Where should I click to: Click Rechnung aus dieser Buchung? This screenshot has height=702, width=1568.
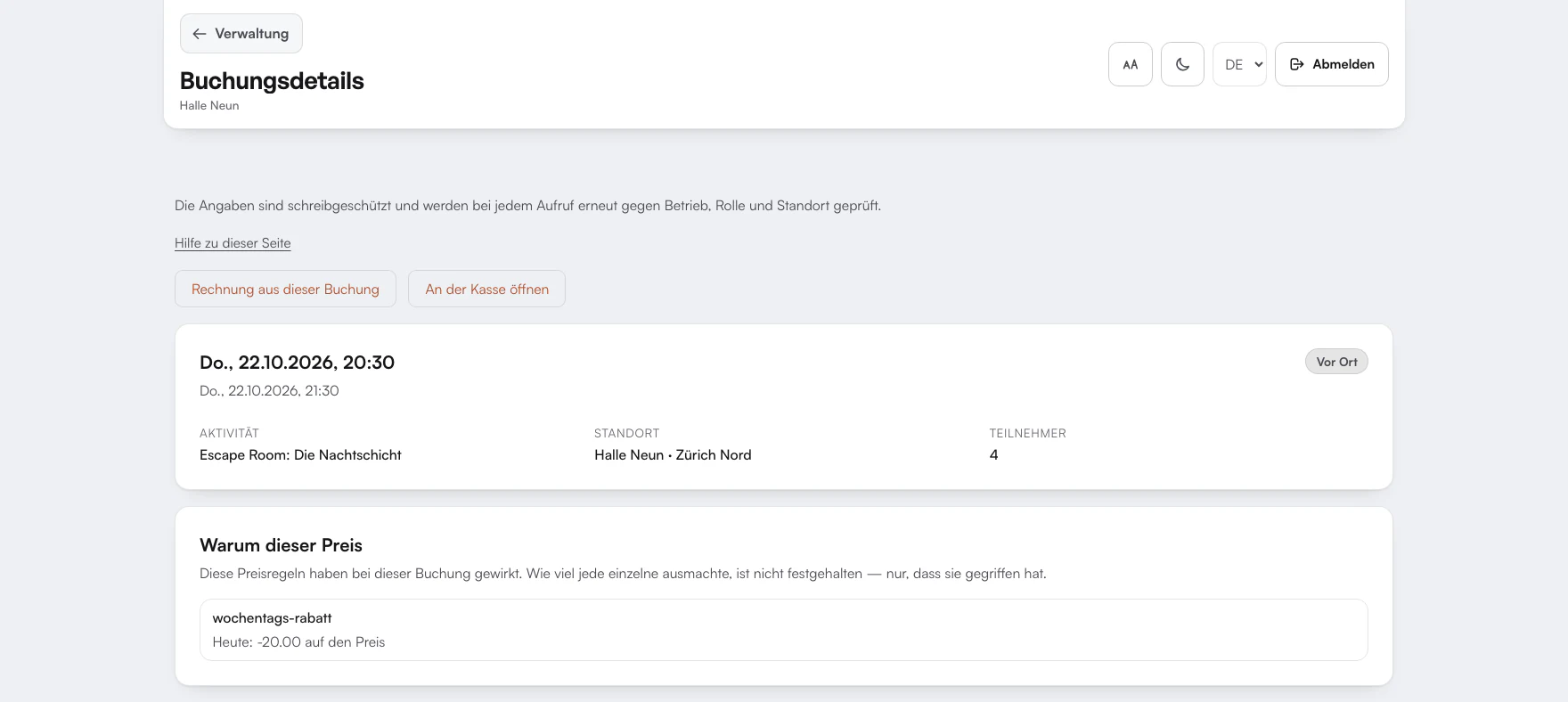[285, 289]
